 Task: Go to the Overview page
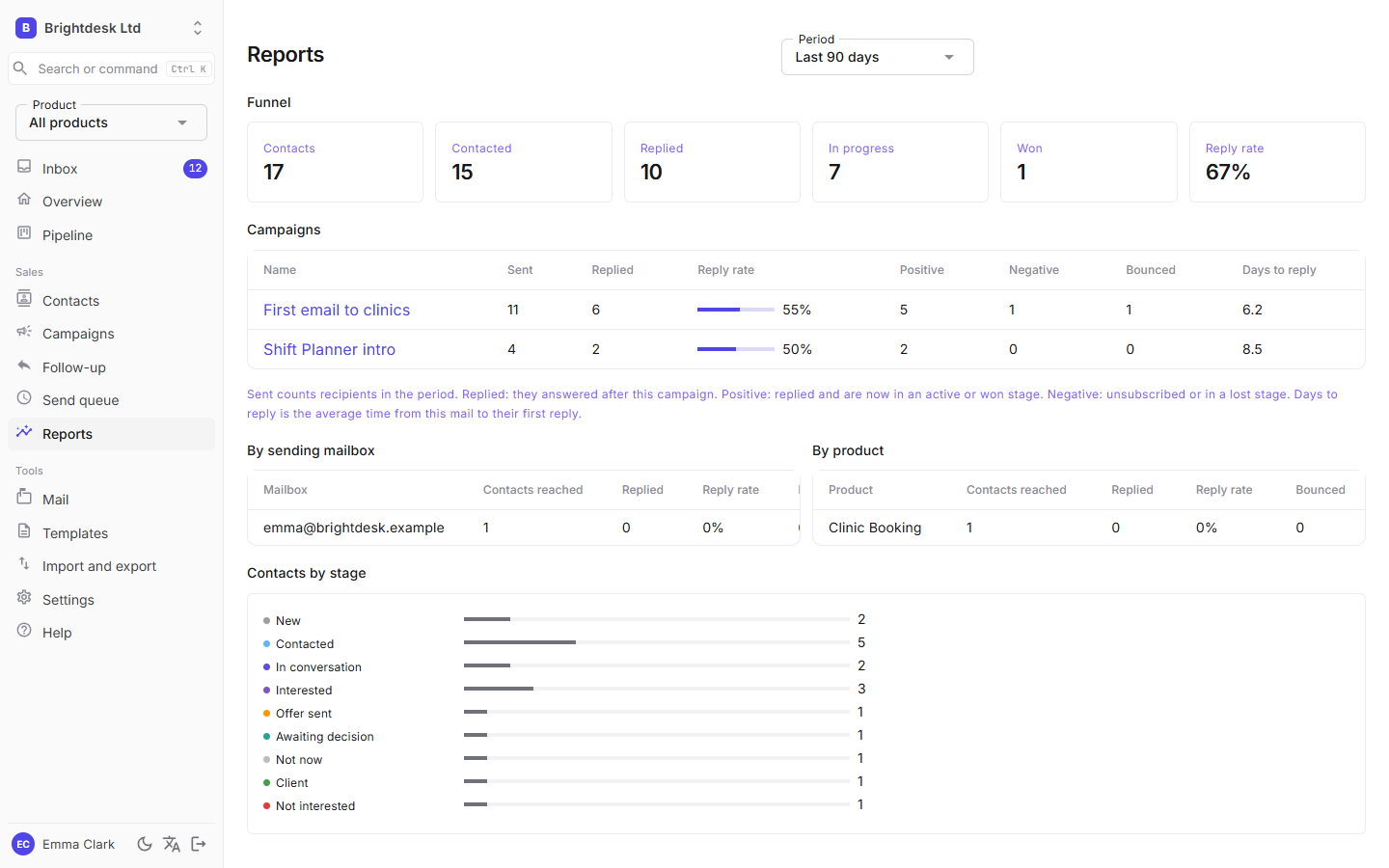click(111, 202)
